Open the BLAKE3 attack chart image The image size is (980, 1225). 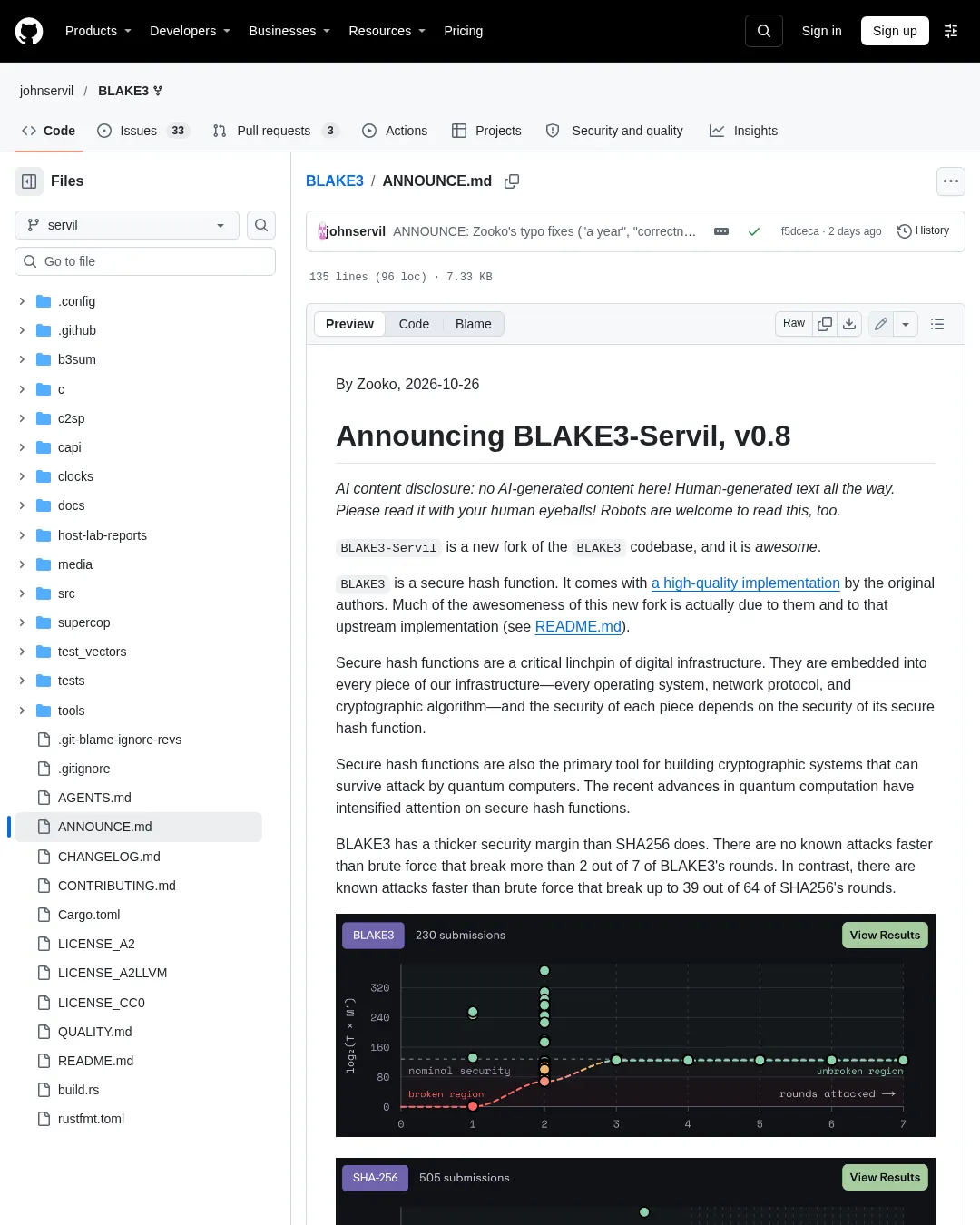[635, 1025]
